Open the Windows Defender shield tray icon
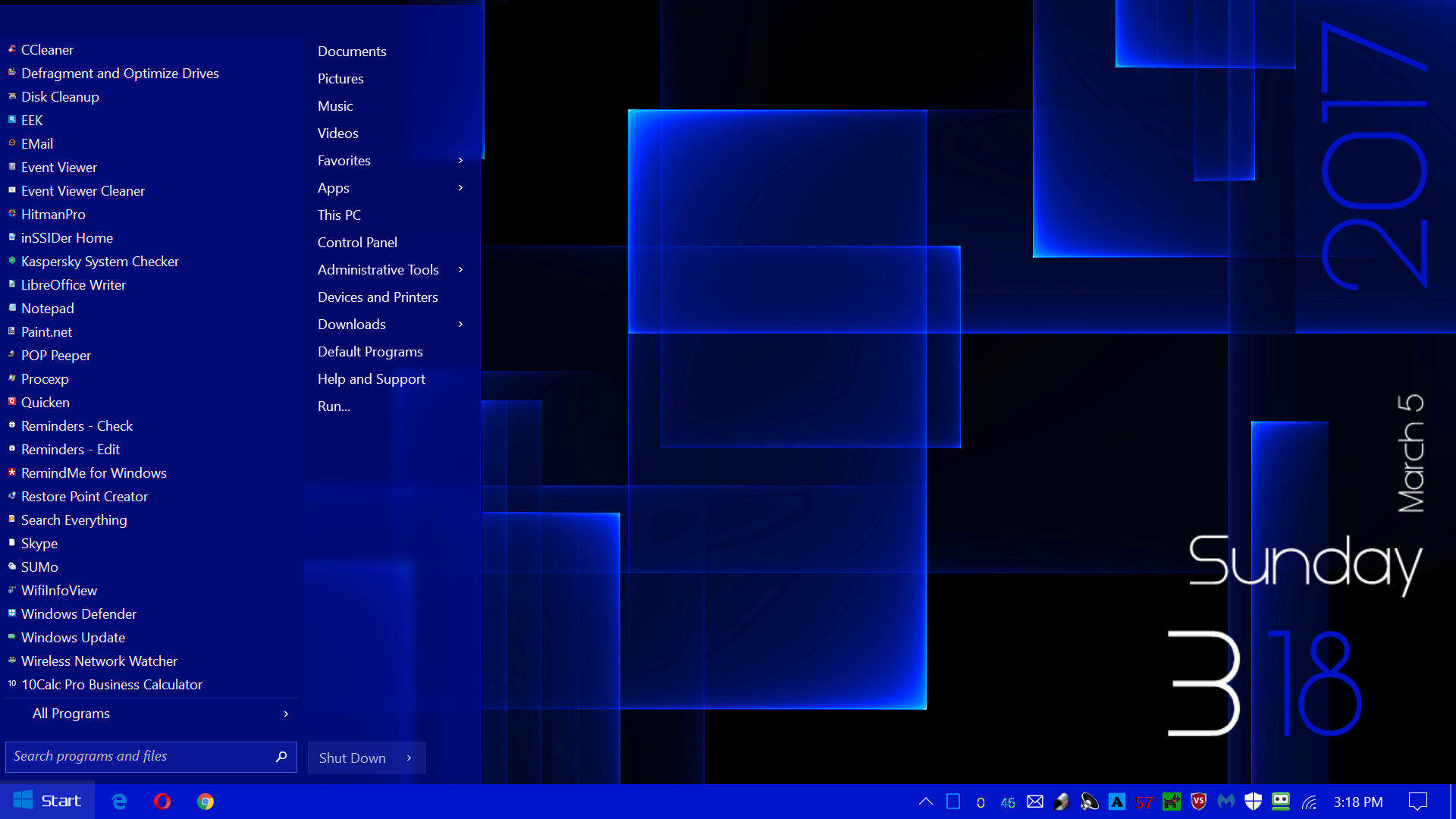Viewport: 1456px width, 819px height. point(1253,802)
